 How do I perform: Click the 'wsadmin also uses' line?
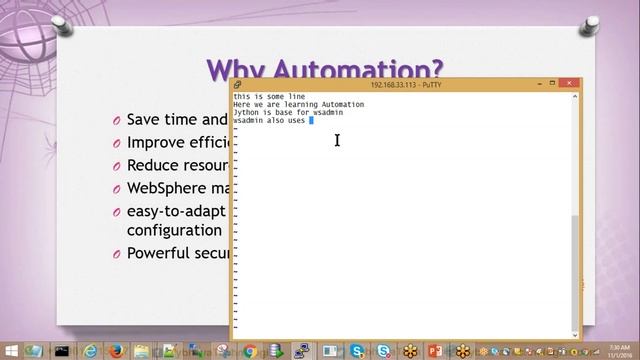point(269,120)
